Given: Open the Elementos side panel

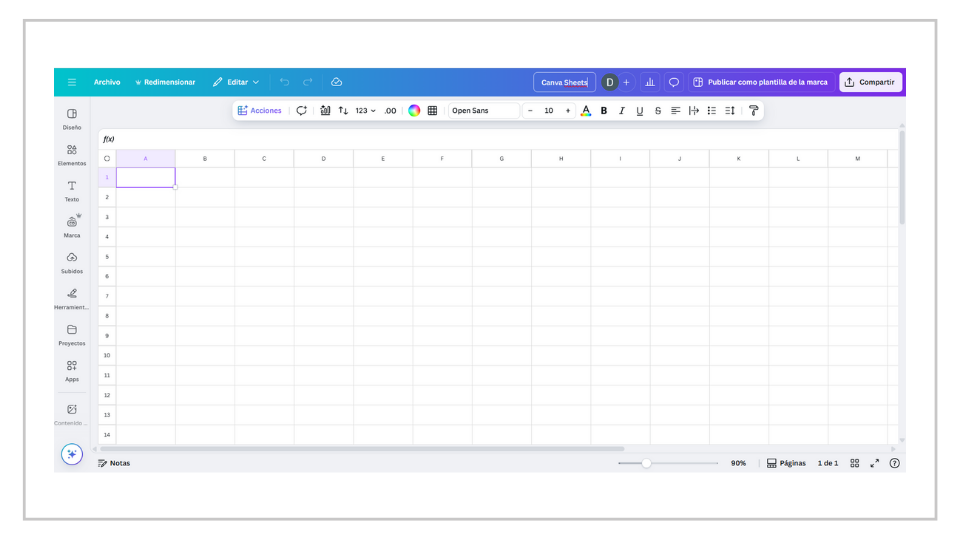Looking at the screenshot, I should 72,155.
